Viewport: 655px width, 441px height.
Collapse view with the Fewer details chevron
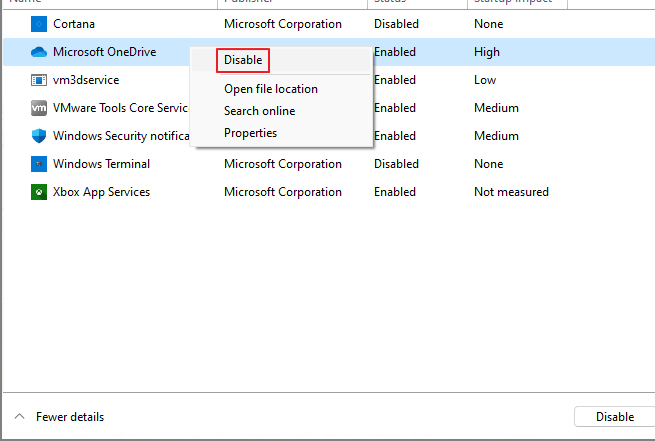pyautogui.click(x=19, y=416)
